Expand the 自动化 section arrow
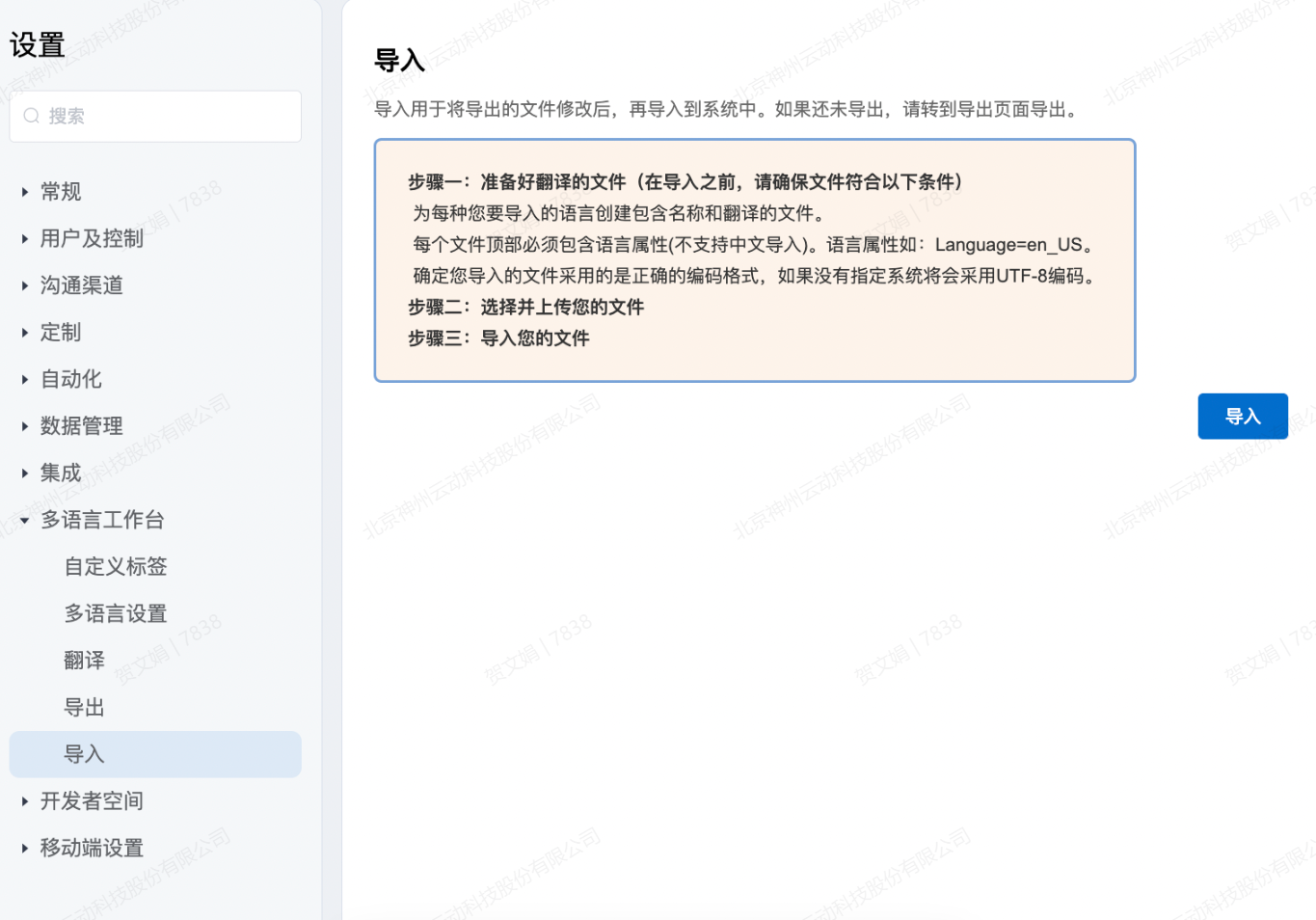 point(24,379)
